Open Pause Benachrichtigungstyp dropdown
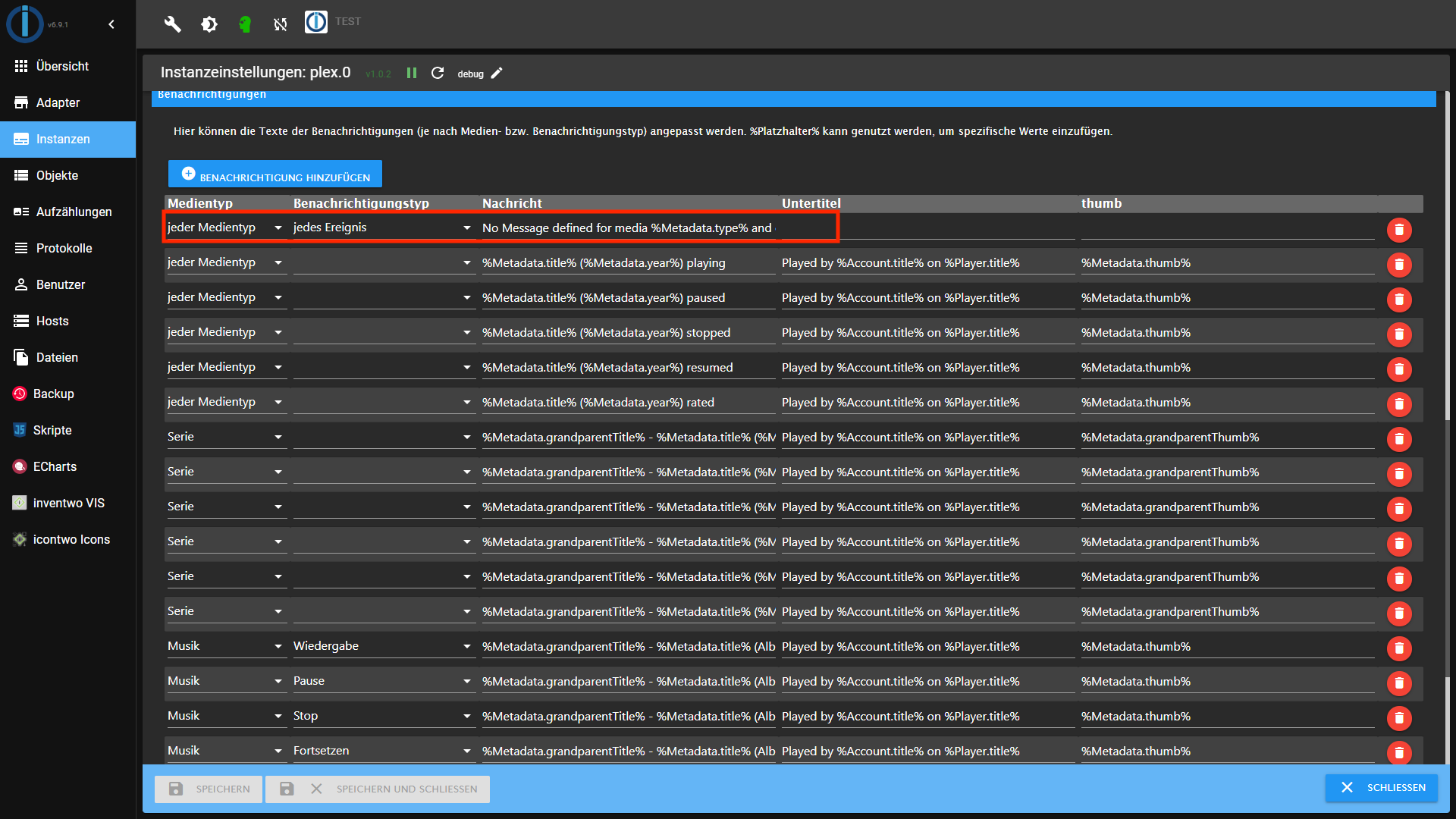This screenshot has height=819, width=1456. click(384, 681)
